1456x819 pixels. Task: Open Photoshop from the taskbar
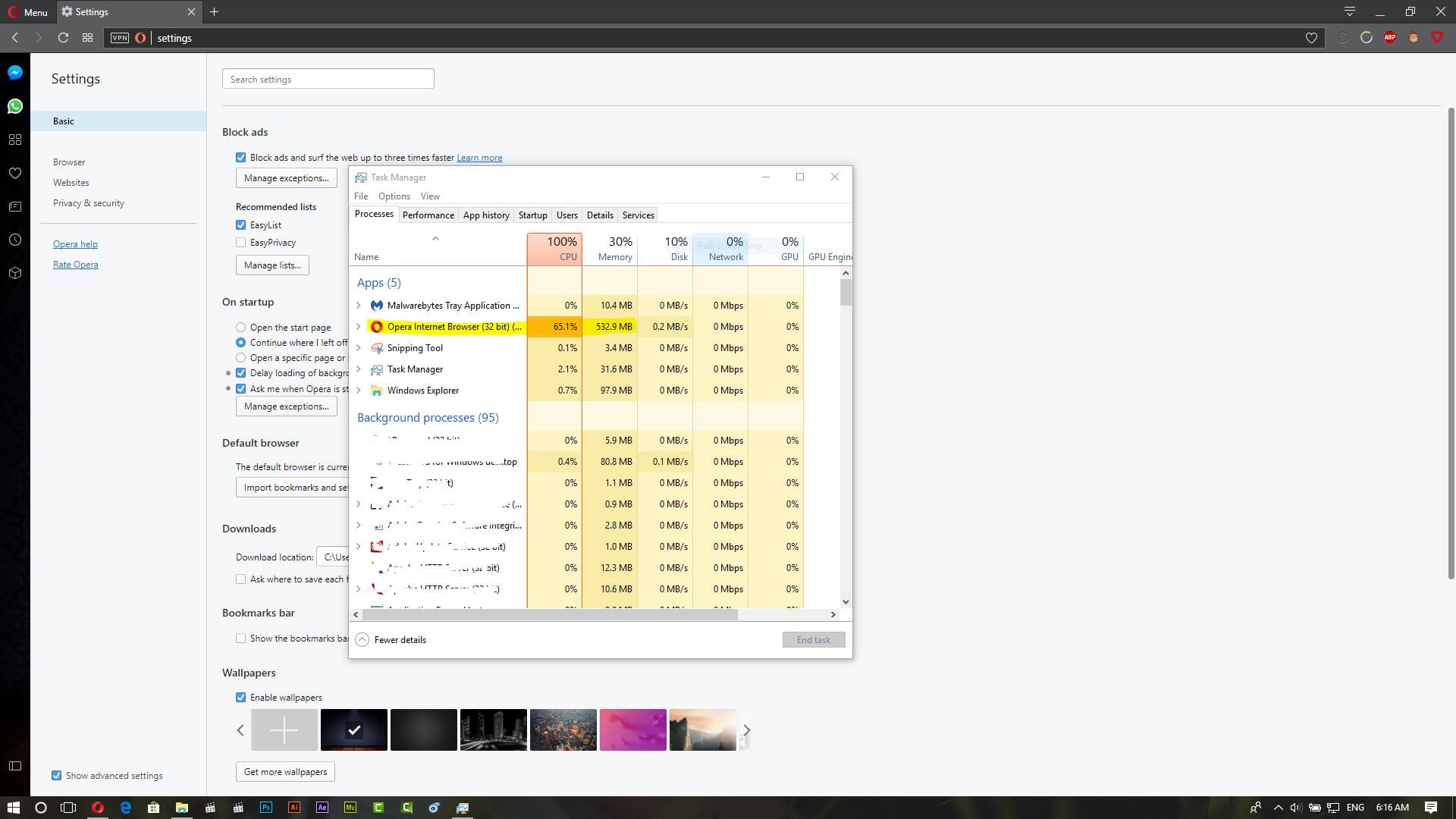[x=265, y=808]
